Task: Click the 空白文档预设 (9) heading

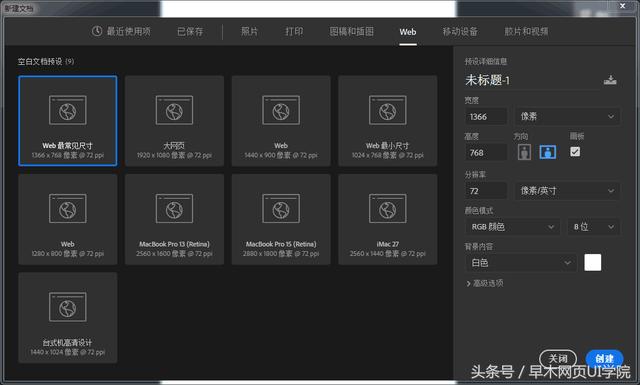Action: 46,62
